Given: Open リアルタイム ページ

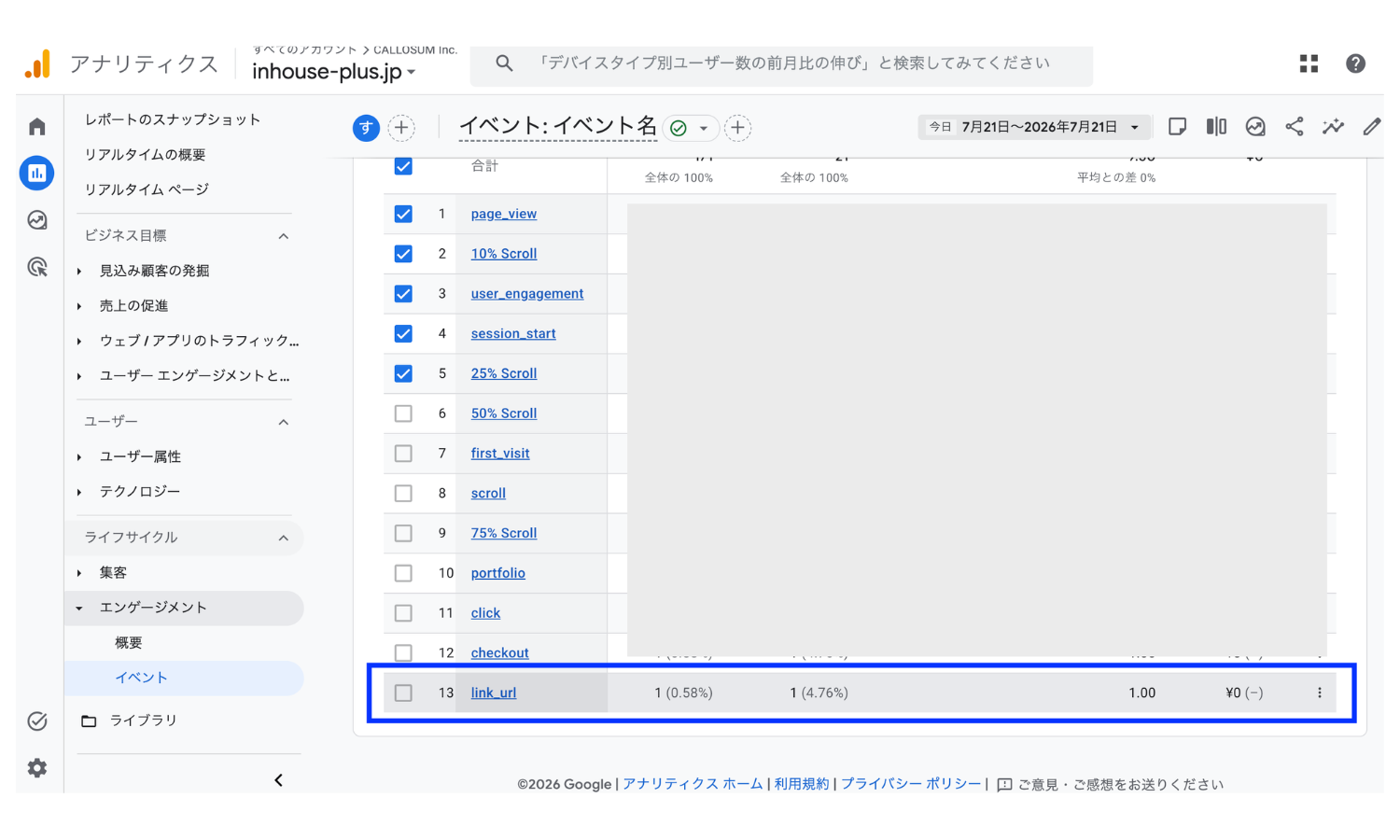Looking at the screenshot, I should coord(147,189).
